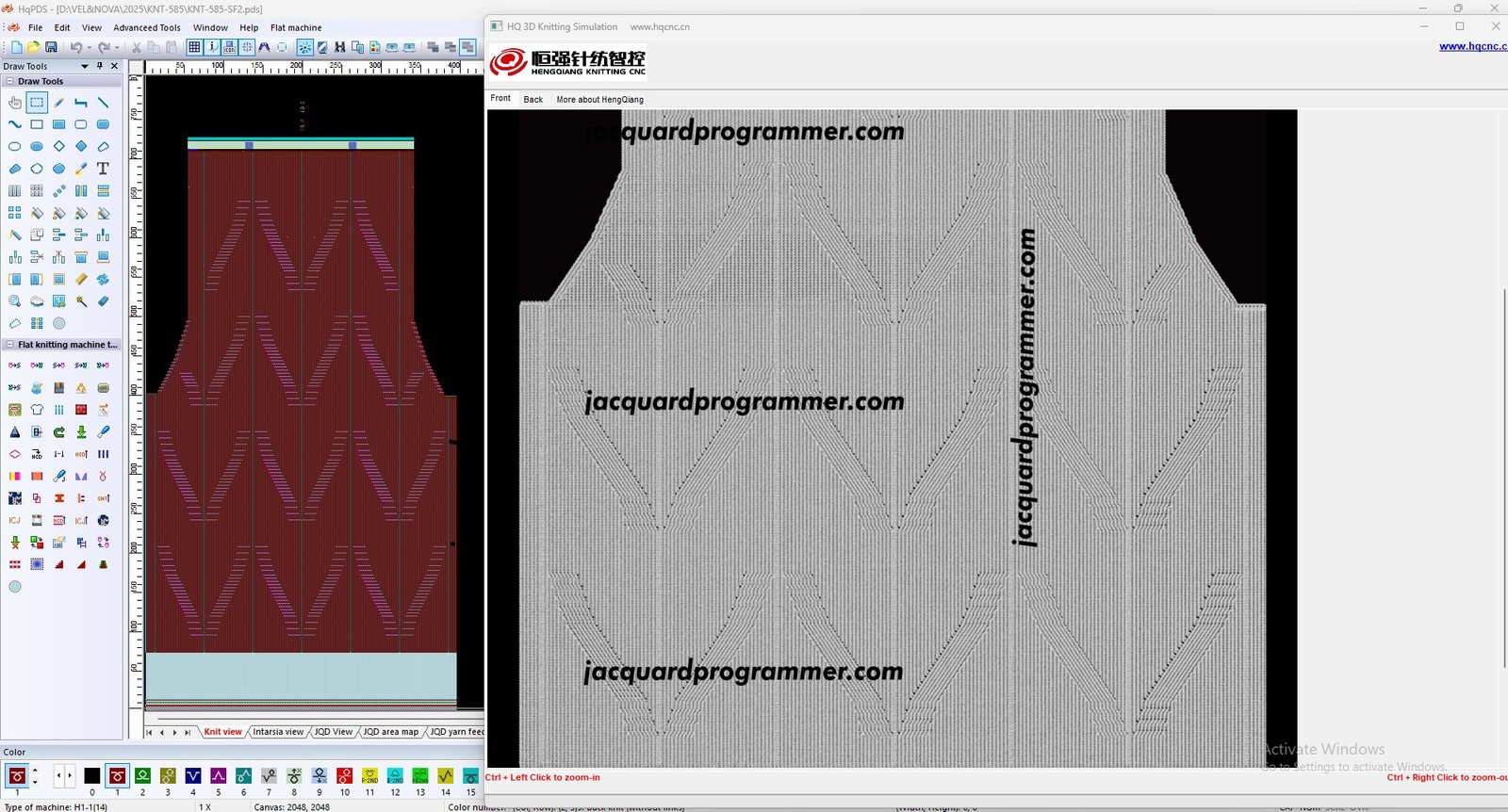Open the Advanced Tools menu
1508x812 pixels.
147,28
